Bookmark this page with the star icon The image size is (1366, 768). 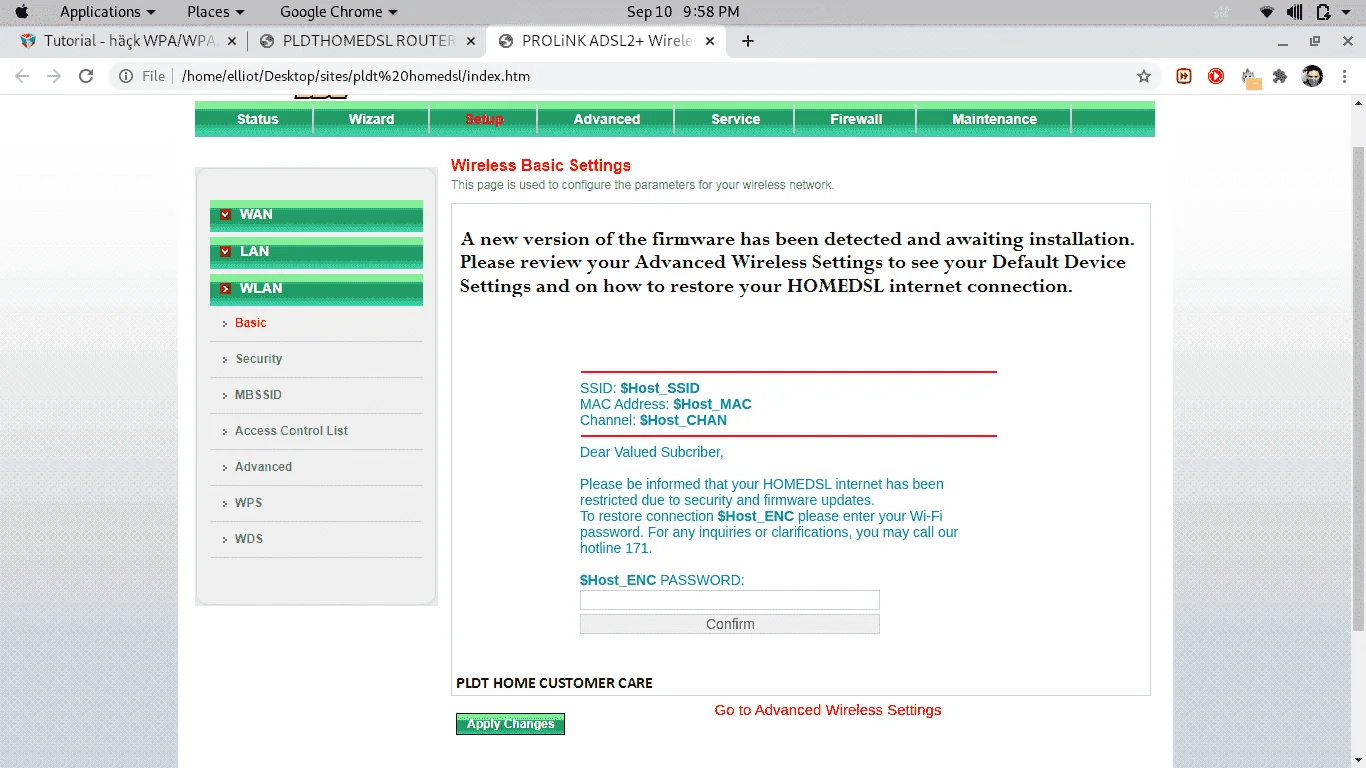1144,76
